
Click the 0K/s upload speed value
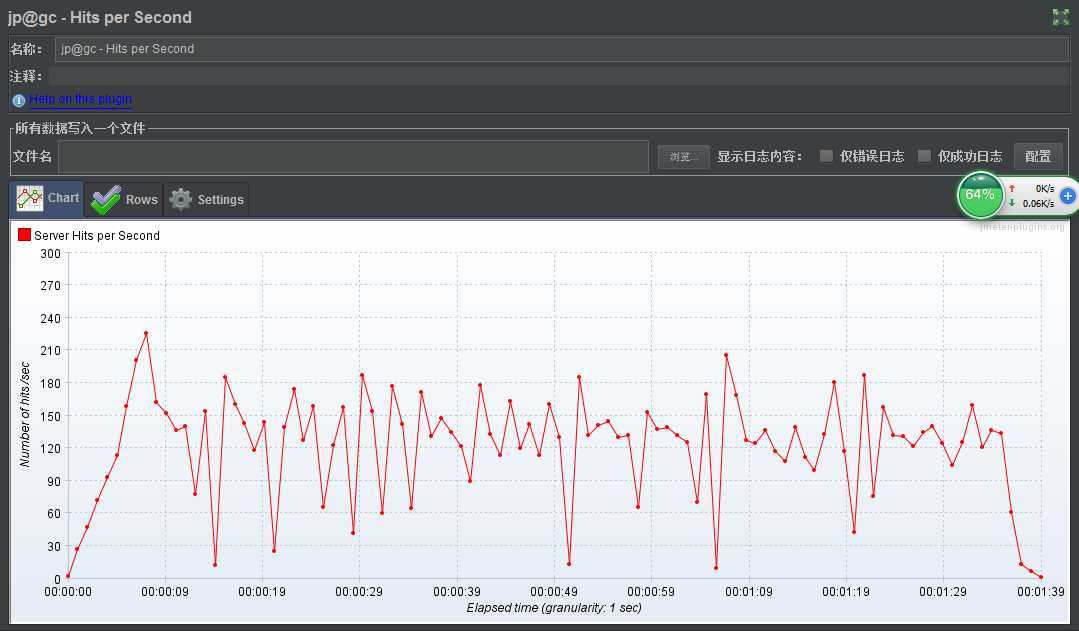pyautogui.click(x=1045, y=189)
